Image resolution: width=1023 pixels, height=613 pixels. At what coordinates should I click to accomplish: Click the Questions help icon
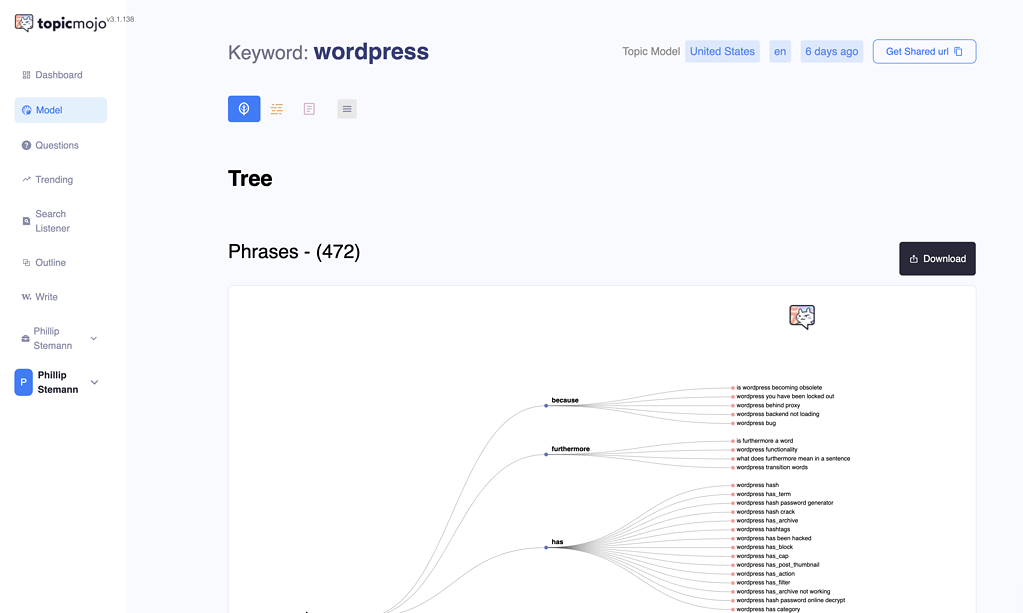26,145
